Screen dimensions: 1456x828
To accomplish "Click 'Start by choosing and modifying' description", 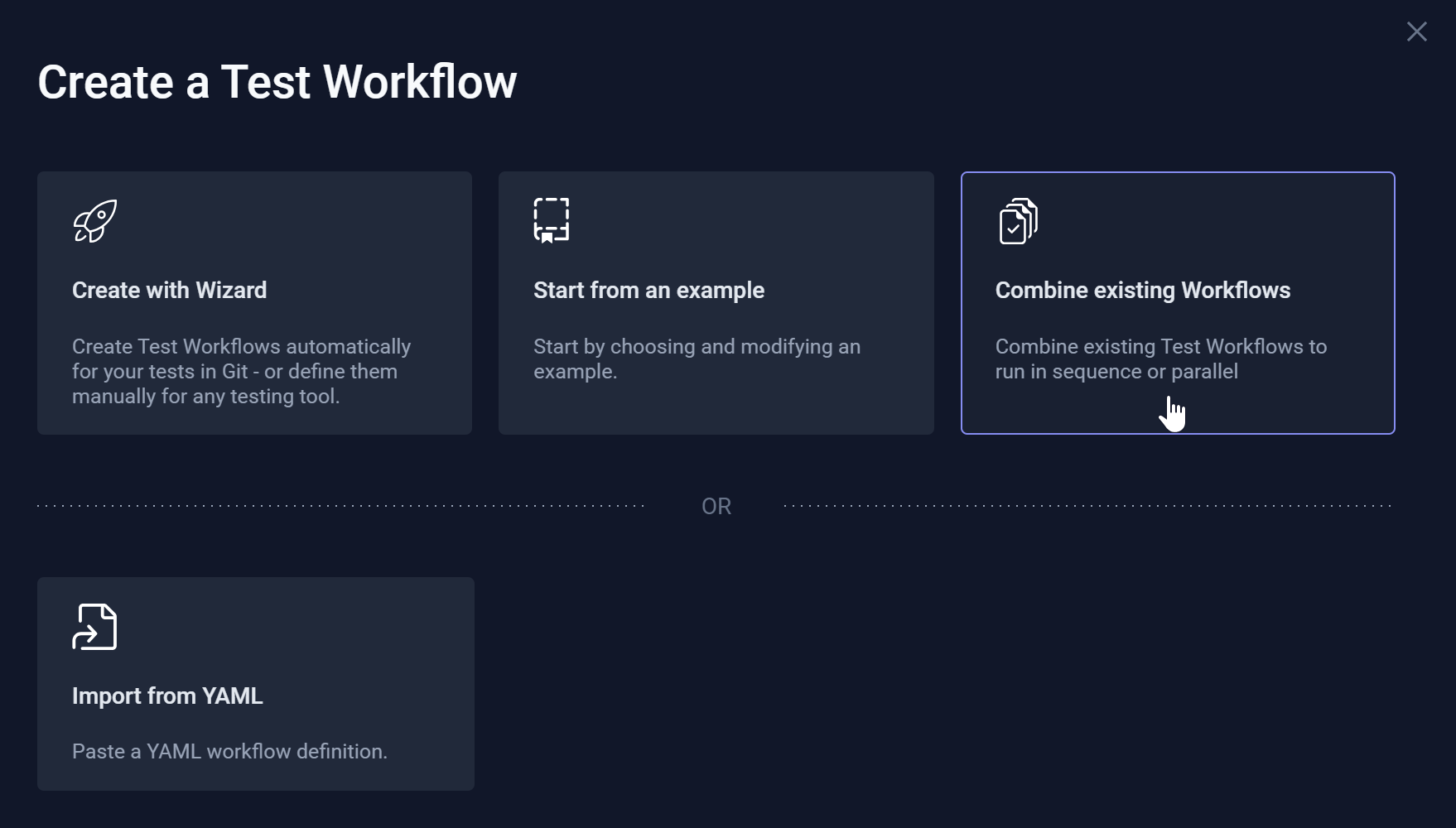I will click(x=697, y=347).
